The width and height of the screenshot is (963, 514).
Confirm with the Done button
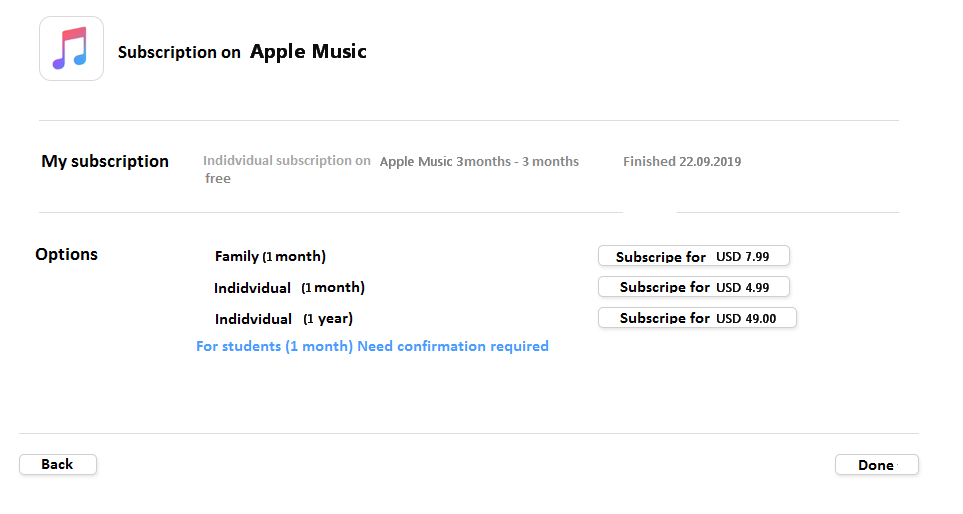[x=876, y=465]
